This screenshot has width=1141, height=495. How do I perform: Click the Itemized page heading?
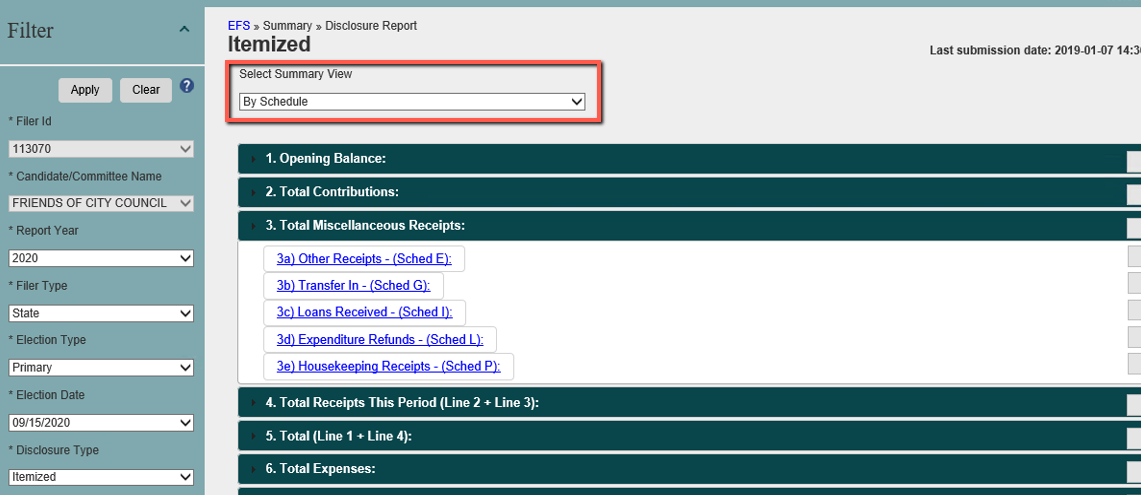(269, 44)
